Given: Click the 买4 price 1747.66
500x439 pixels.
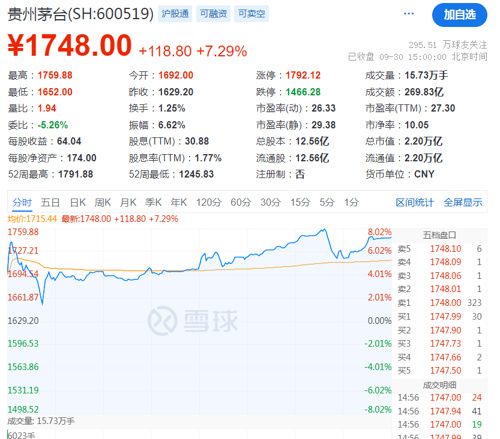Looking at the screenshot, I should pyautogui.click(x=446, y=357).
